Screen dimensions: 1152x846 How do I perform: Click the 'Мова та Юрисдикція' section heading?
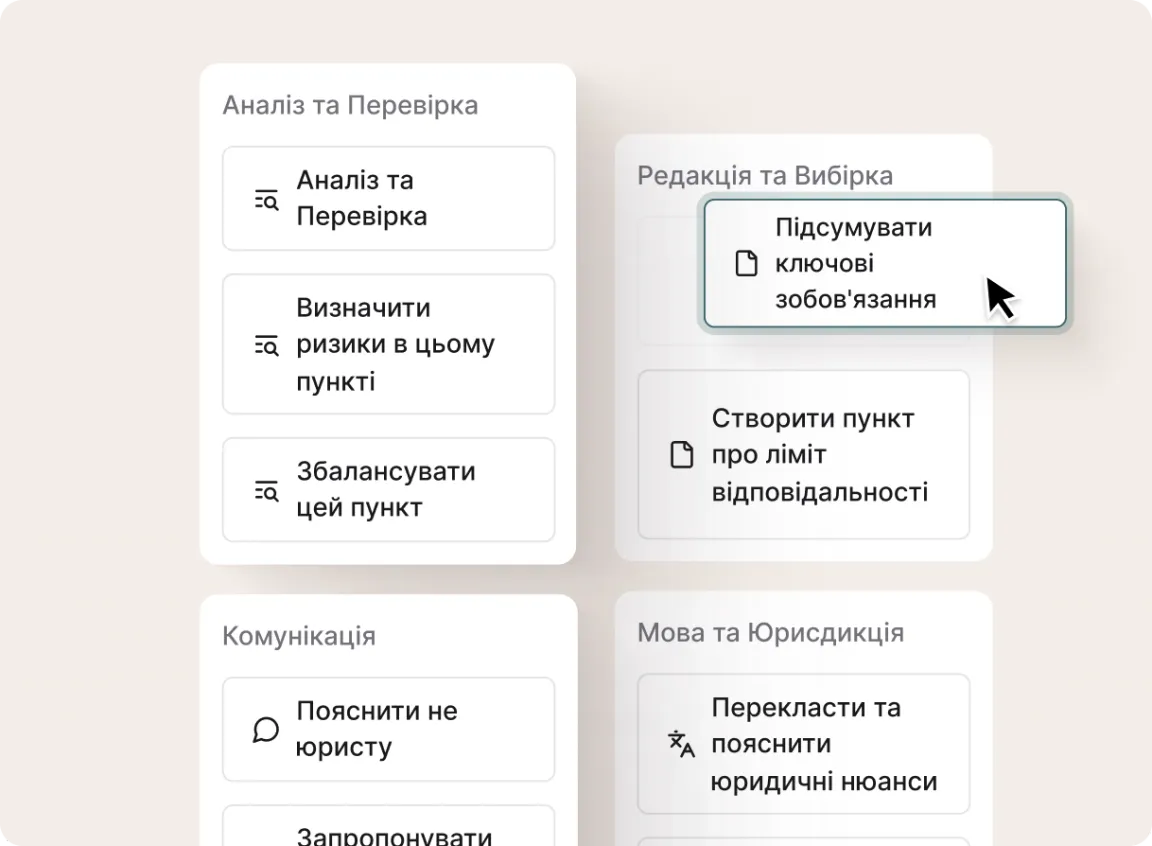pyautogui.click(x=770, y=633)
